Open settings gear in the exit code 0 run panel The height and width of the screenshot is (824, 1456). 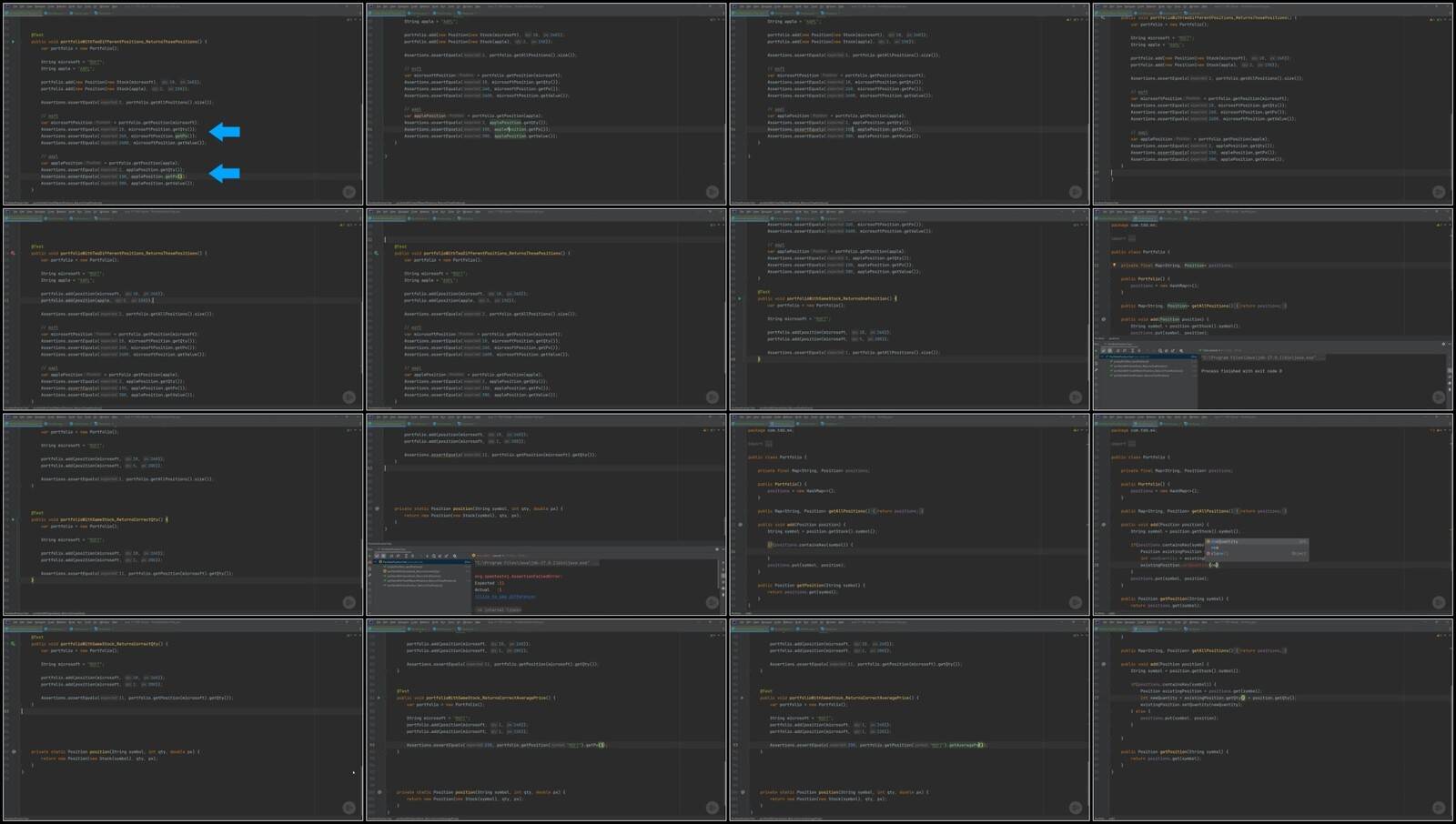(x=1442, y=345)
